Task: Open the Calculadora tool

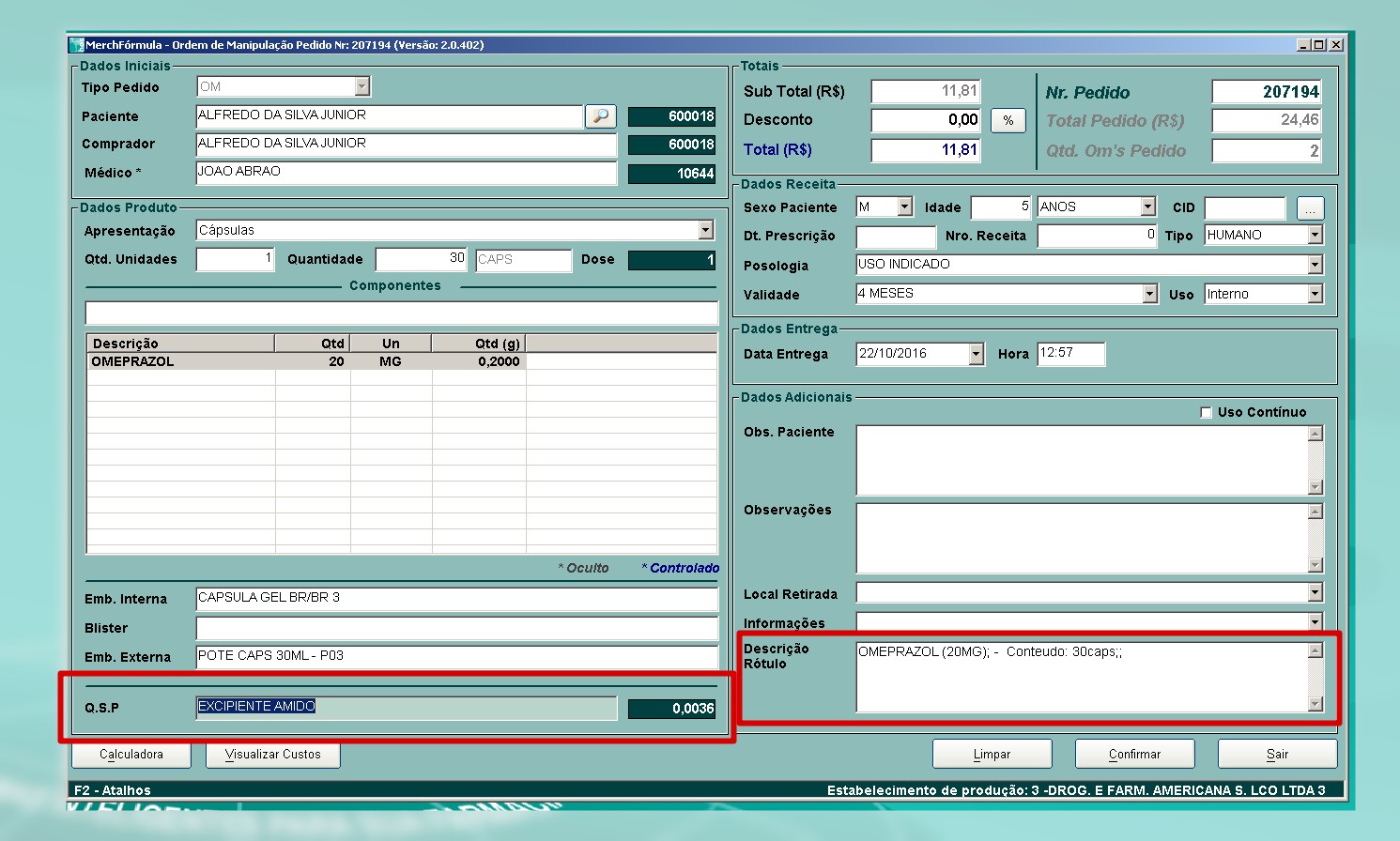Action: [x=131, y=754]
